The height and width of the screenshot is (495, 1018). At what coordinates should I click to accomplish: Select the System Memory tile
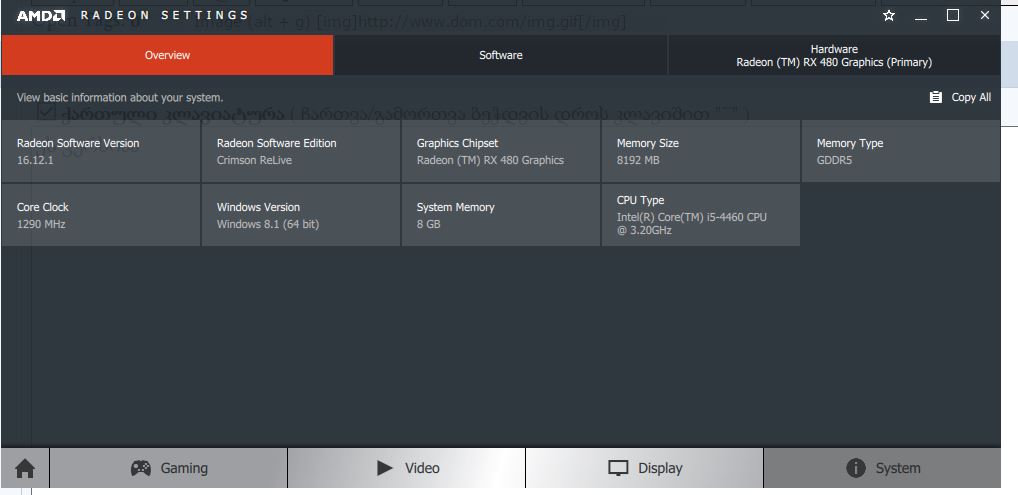tap(501, 215)
